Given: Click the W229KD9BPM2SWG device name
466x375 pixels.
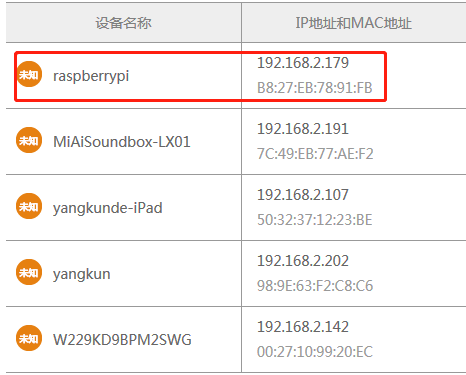Looking at the screenshot, I should (122, 340).
